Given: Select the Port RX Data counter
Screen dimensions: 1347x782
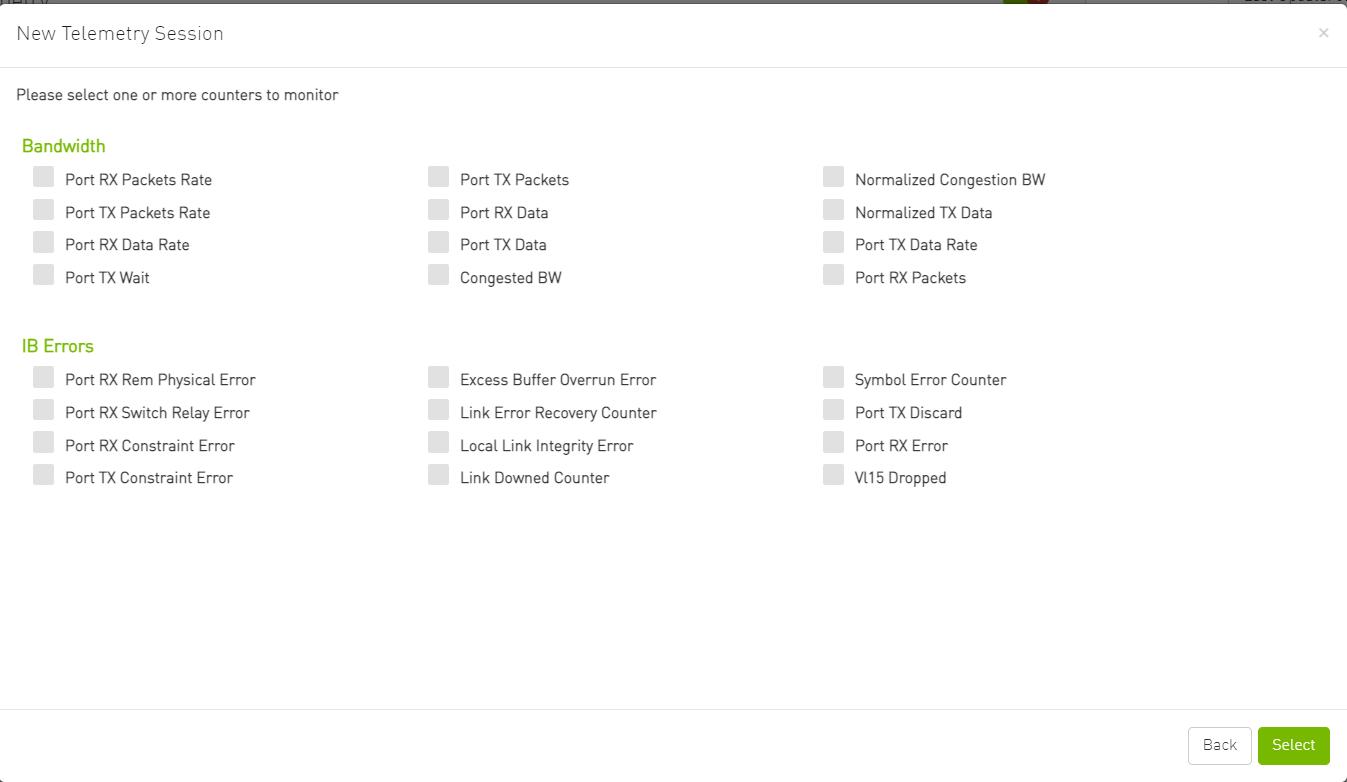Looking at the screenshot, I should pyautogui.click(x=438, y=209).
